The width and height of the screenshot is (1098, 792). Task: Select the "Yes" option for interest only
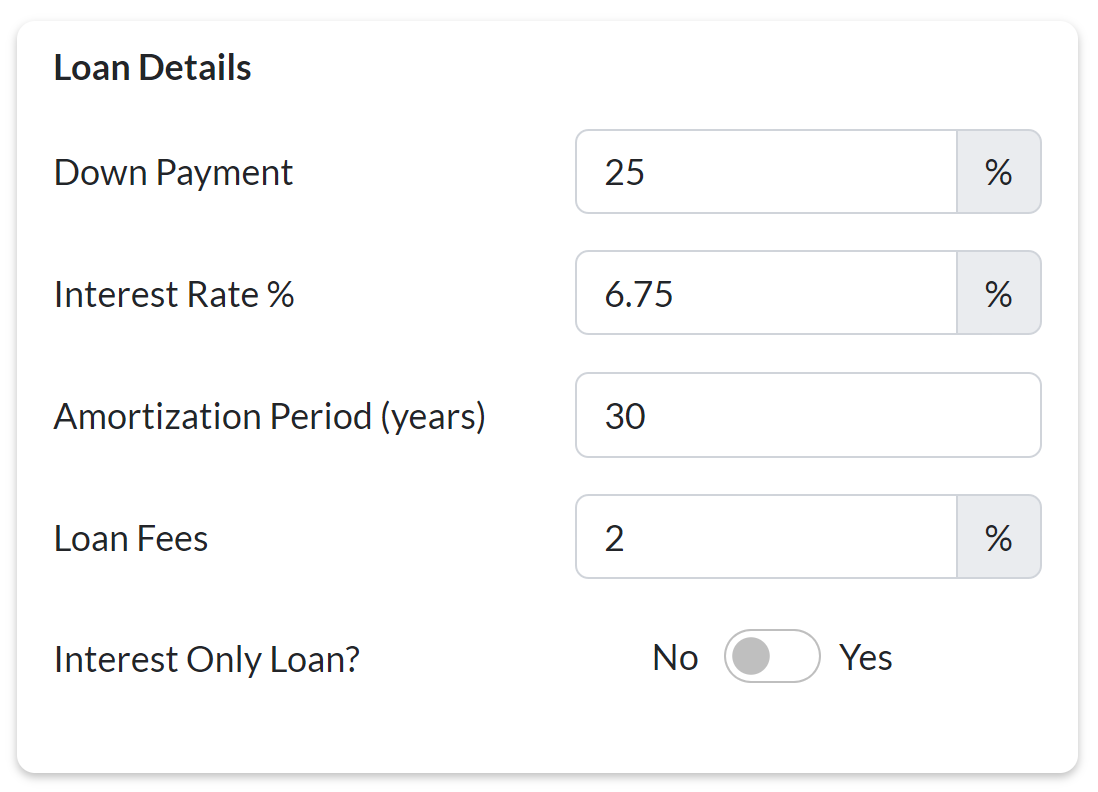[865, 658]
